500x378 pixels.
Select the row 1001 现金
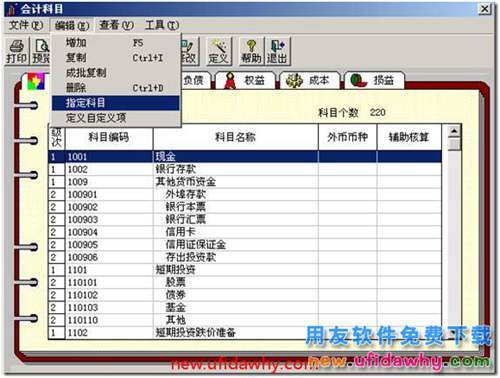tap(245, 157)
